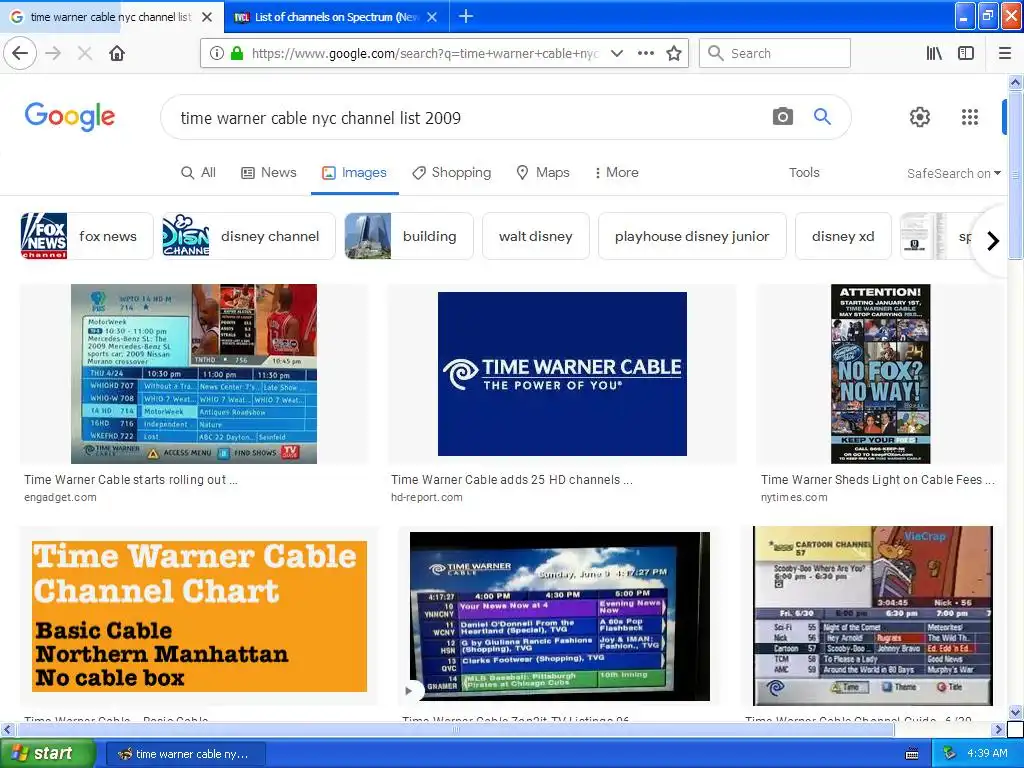The height and width of the screenshot is (768, 1024).
Task: Close the time warner cable Google tab
Action: tap(207, 17)
